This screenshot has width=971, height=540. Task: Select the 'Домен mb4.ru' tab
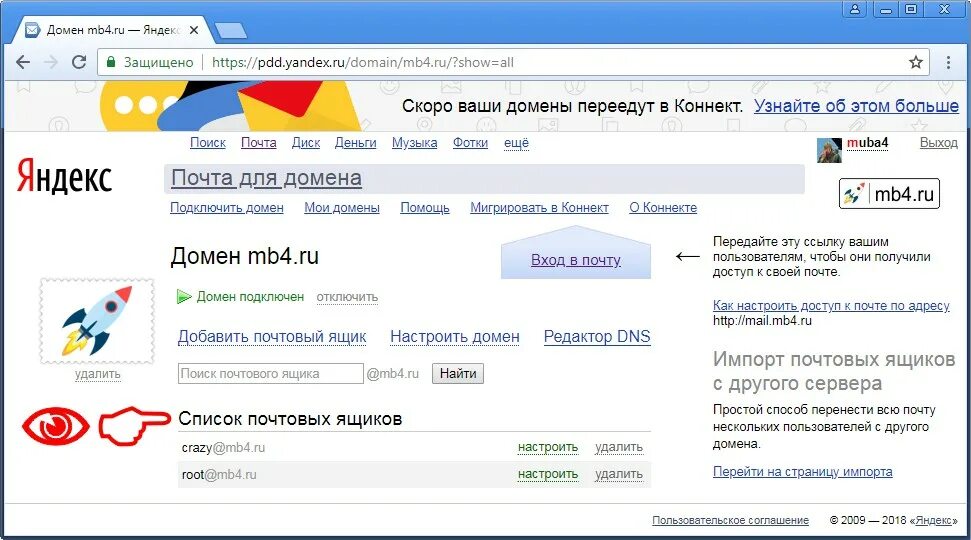(113, 30)
